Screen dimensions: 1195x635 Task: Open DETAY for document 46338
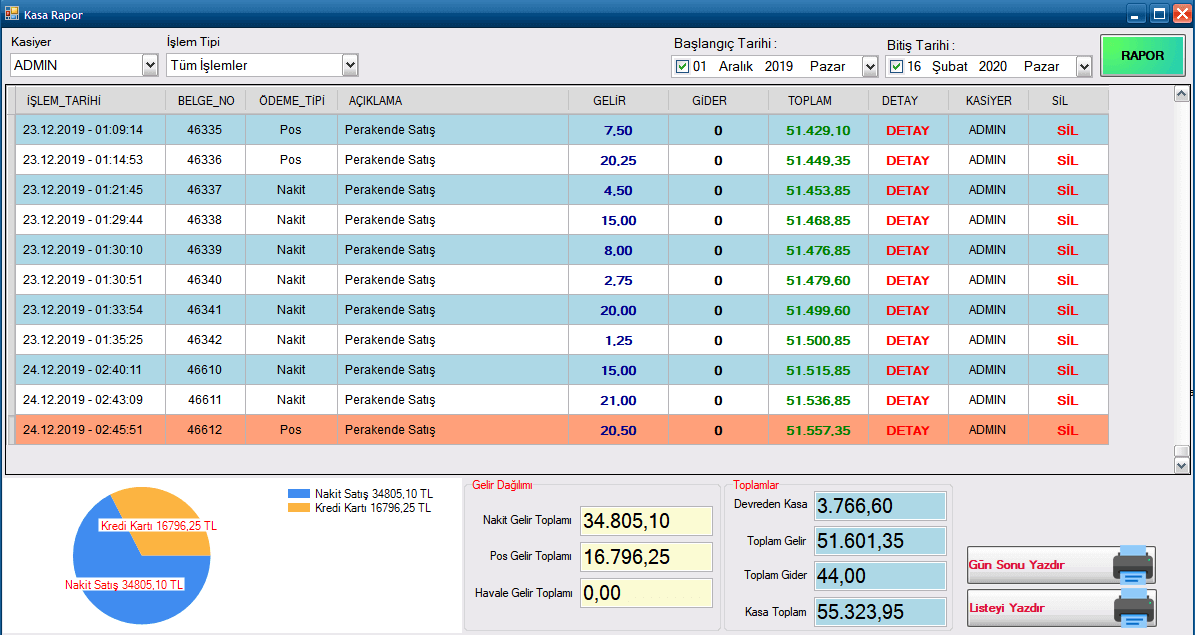pyautogui.click(x=908, y=220)
